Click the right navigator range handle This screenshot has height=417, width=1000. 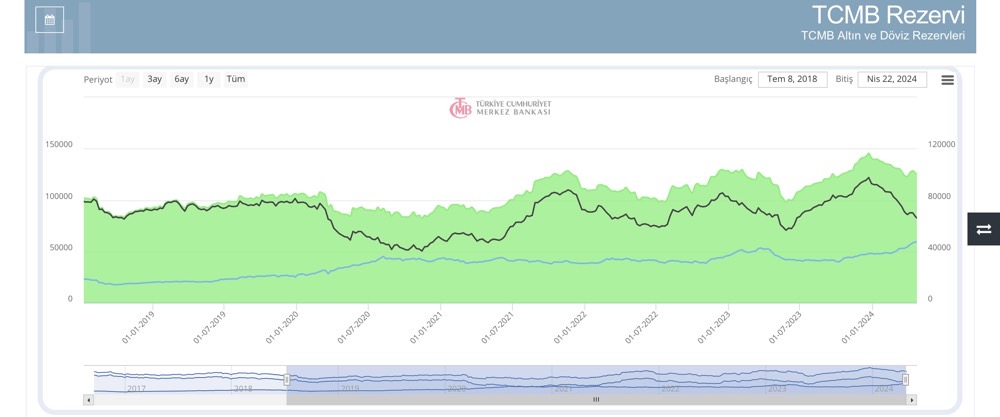tap(906, 379)
